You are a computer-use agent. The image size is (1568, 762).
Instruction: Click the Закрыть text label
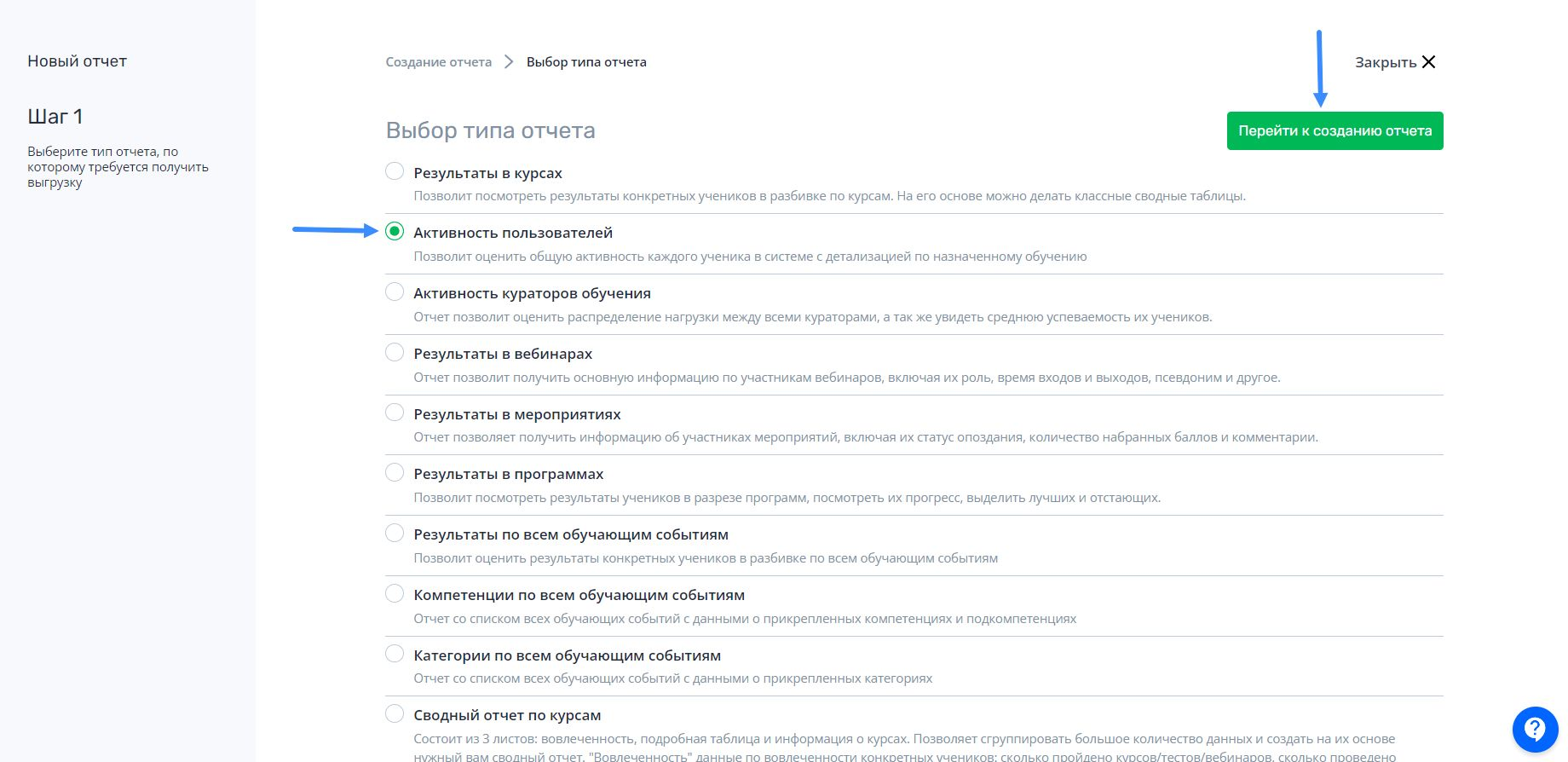1386,62
